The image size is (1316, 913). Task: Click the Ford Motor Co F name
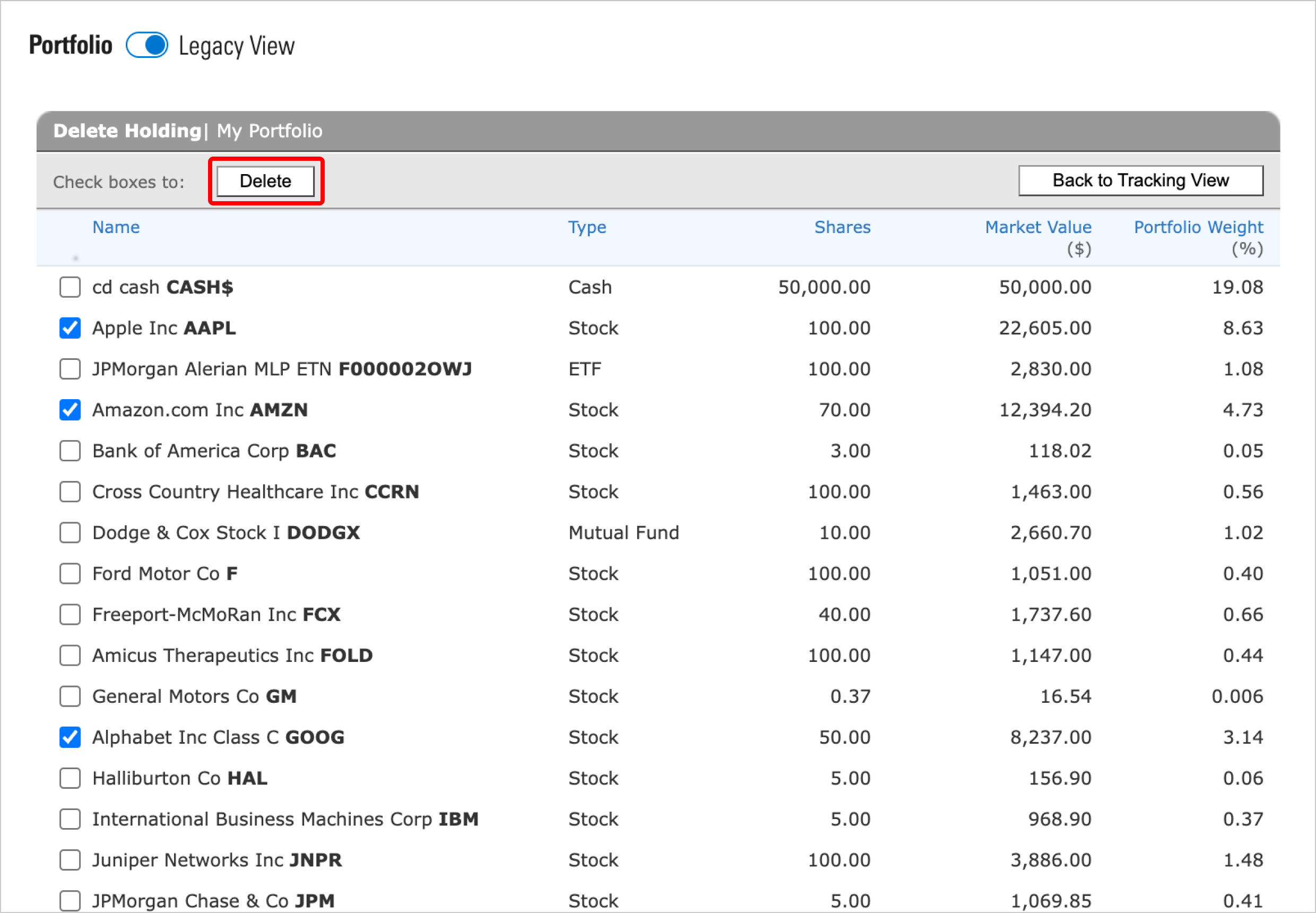click(165, 573)
